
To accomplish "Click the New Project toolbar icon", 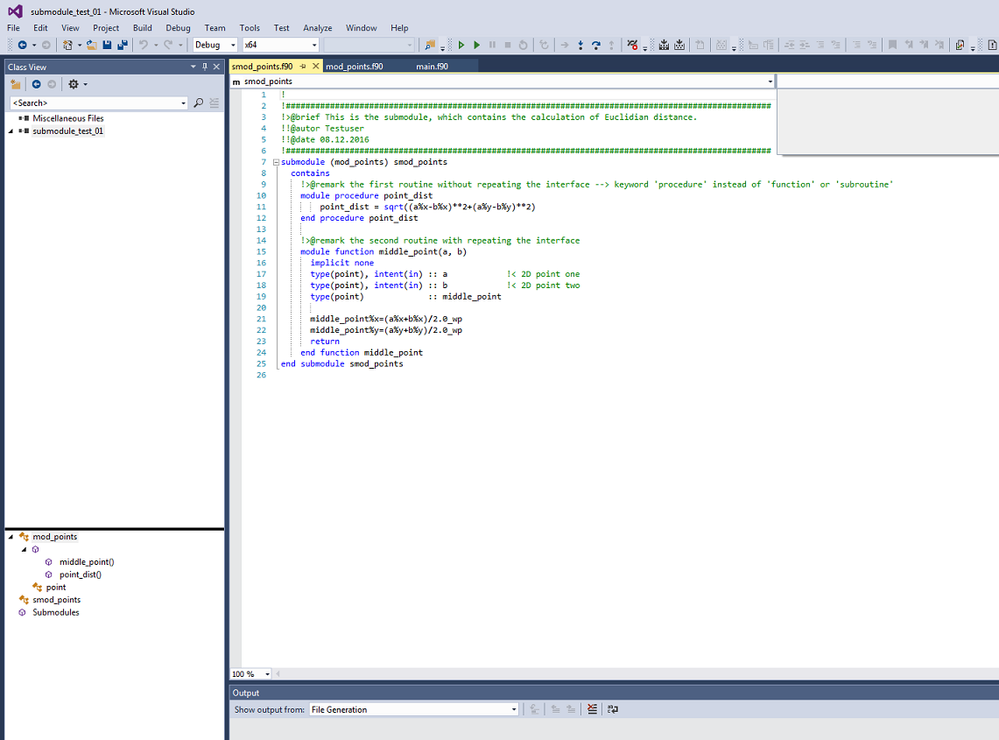I will (67, 45).
